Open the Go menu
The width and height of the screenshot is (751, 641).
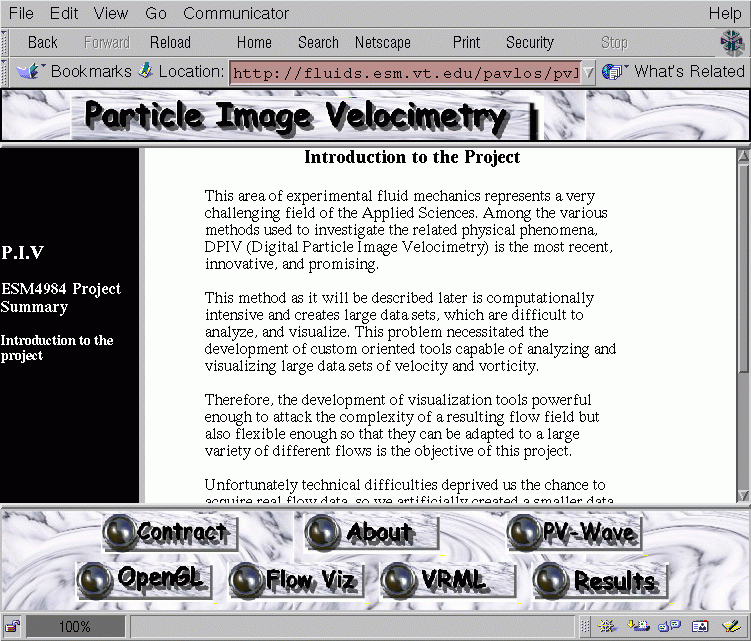[156, 13]
